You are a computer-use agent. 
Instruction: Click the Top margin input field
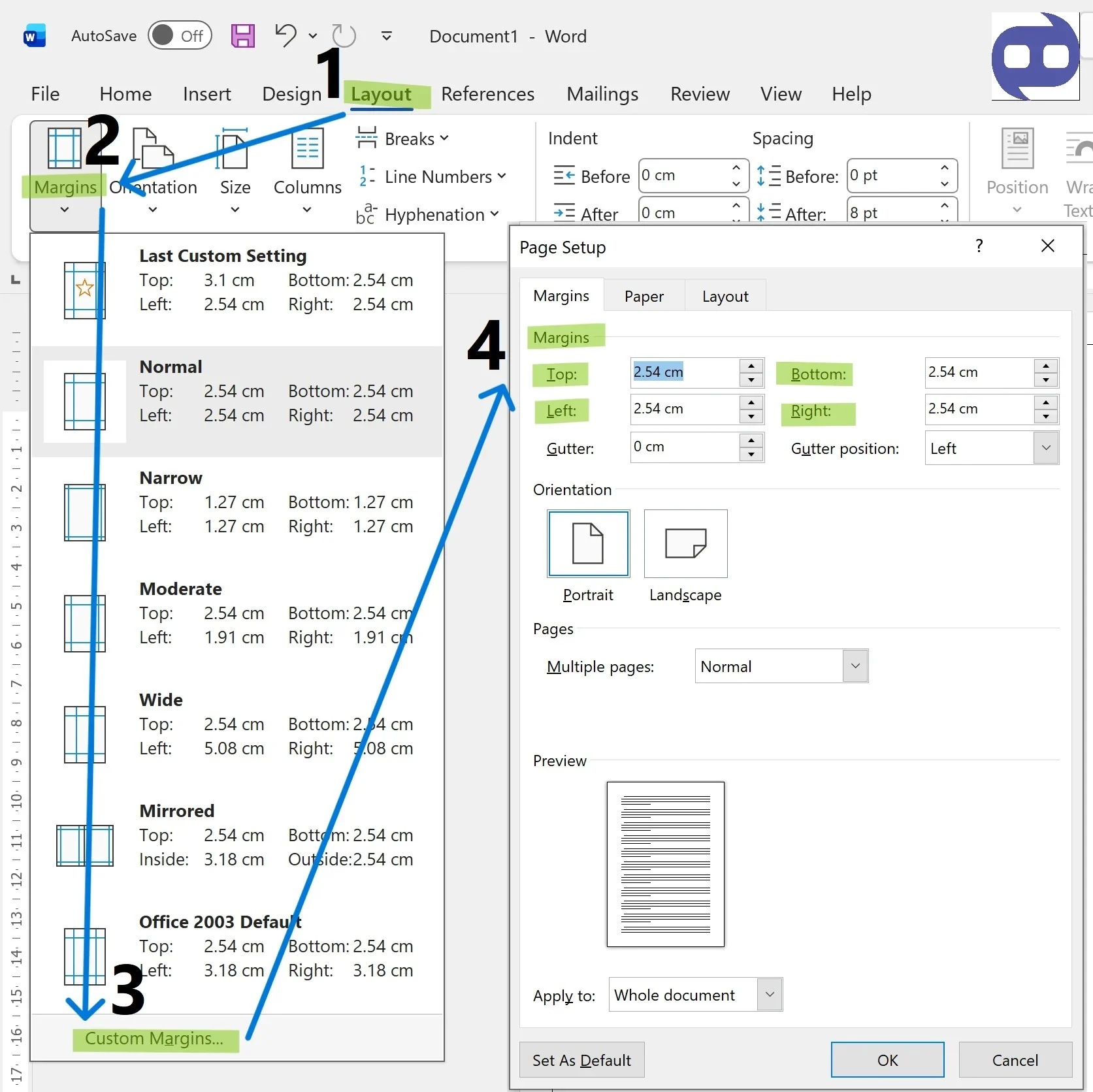685,372
